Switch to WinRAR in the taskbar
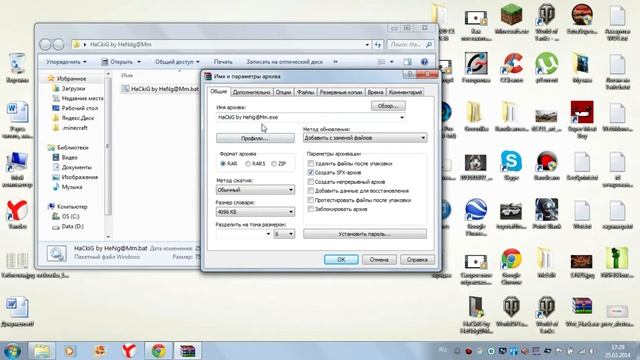This screenshot has width=640, height=360. click(x=187, y=351)
